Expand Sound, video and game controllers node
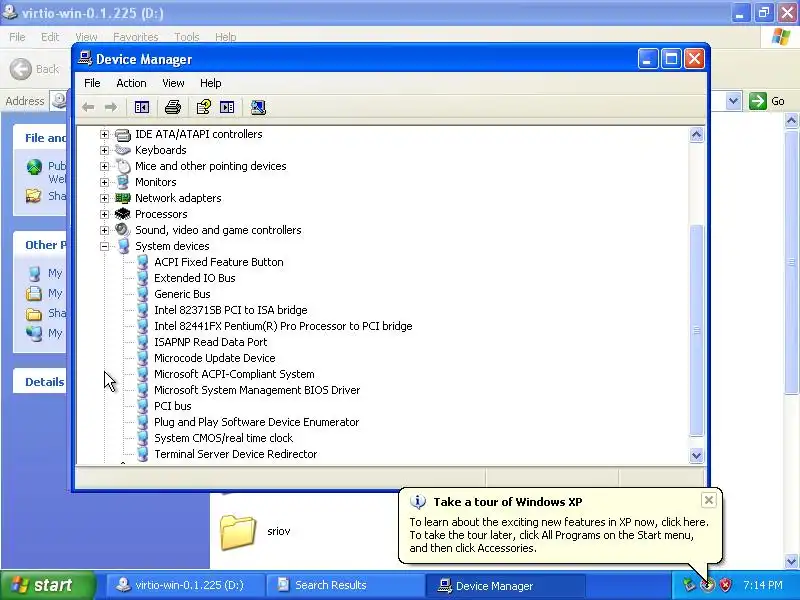800x600 pixels. [x=105, y=230]
